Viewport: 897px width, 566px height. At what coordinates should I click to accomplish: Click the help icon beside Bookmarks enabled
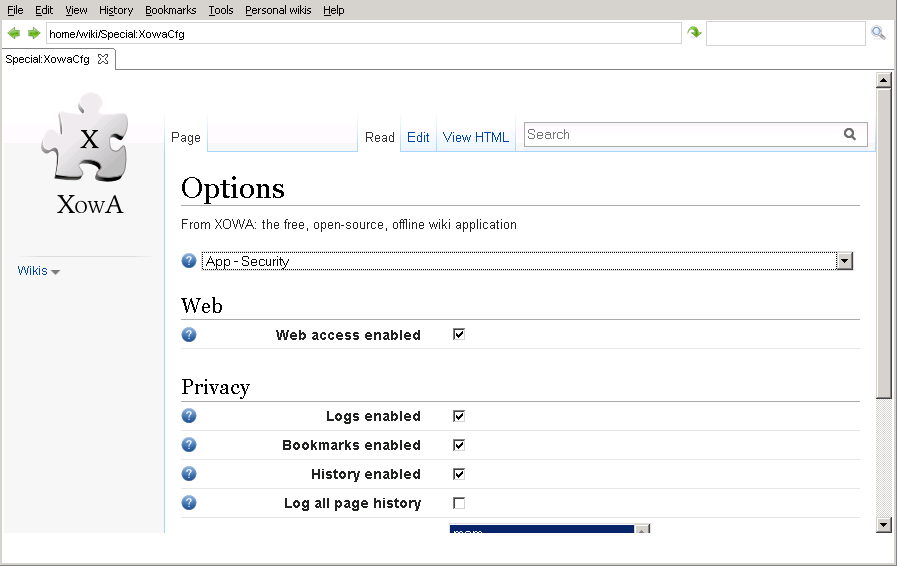tap(189, 445)
